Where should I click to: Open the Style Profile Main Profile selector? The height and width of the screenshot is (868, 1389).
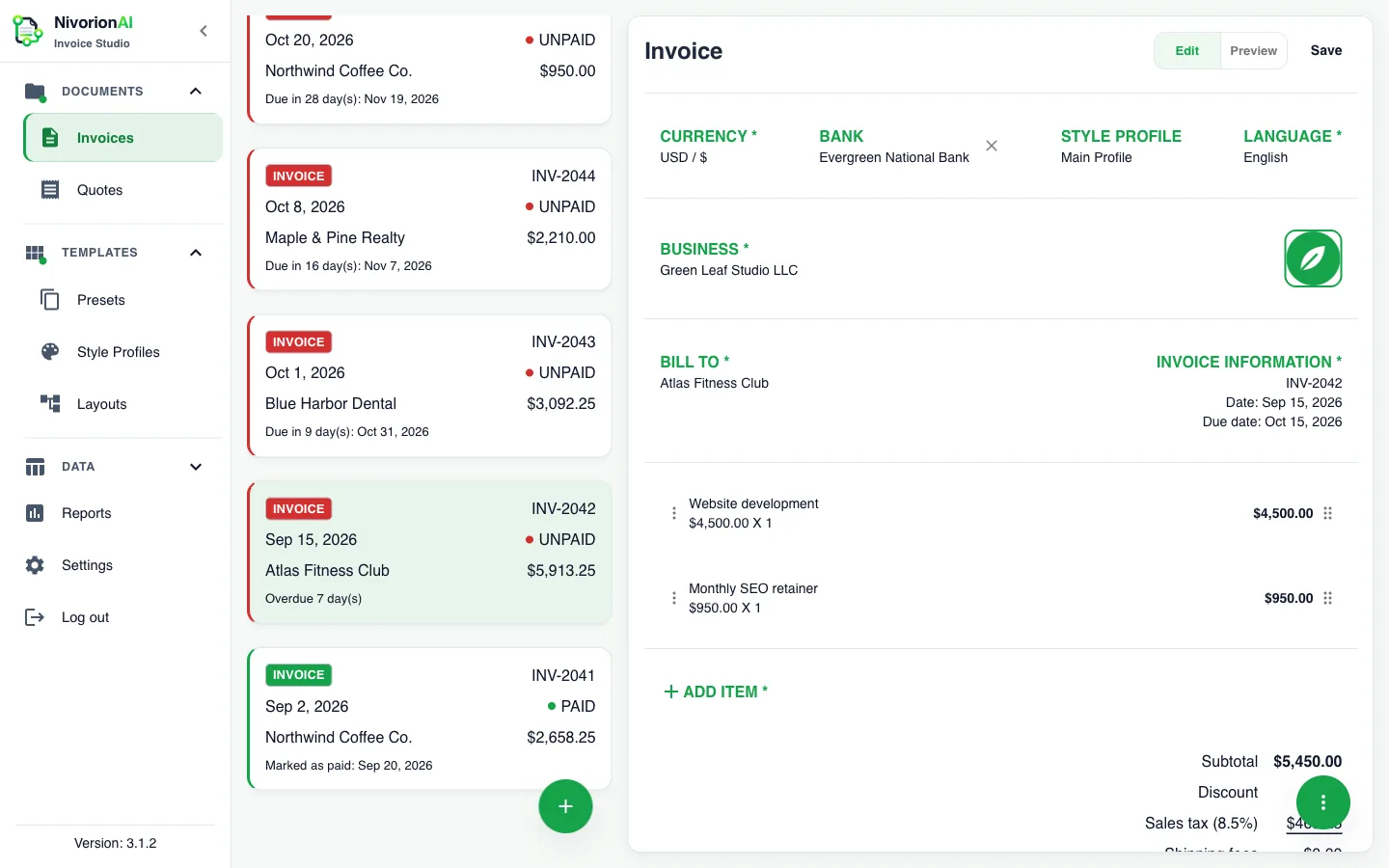pyautogui.click(x=1121, y=147)
